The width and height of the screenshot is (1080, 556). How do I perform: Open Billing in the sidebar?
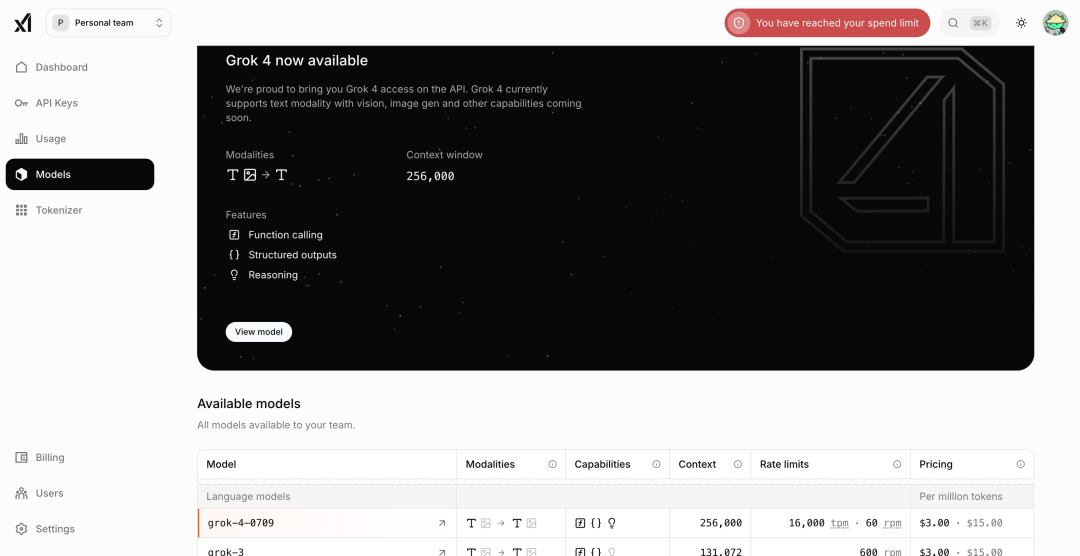point(80,457)
